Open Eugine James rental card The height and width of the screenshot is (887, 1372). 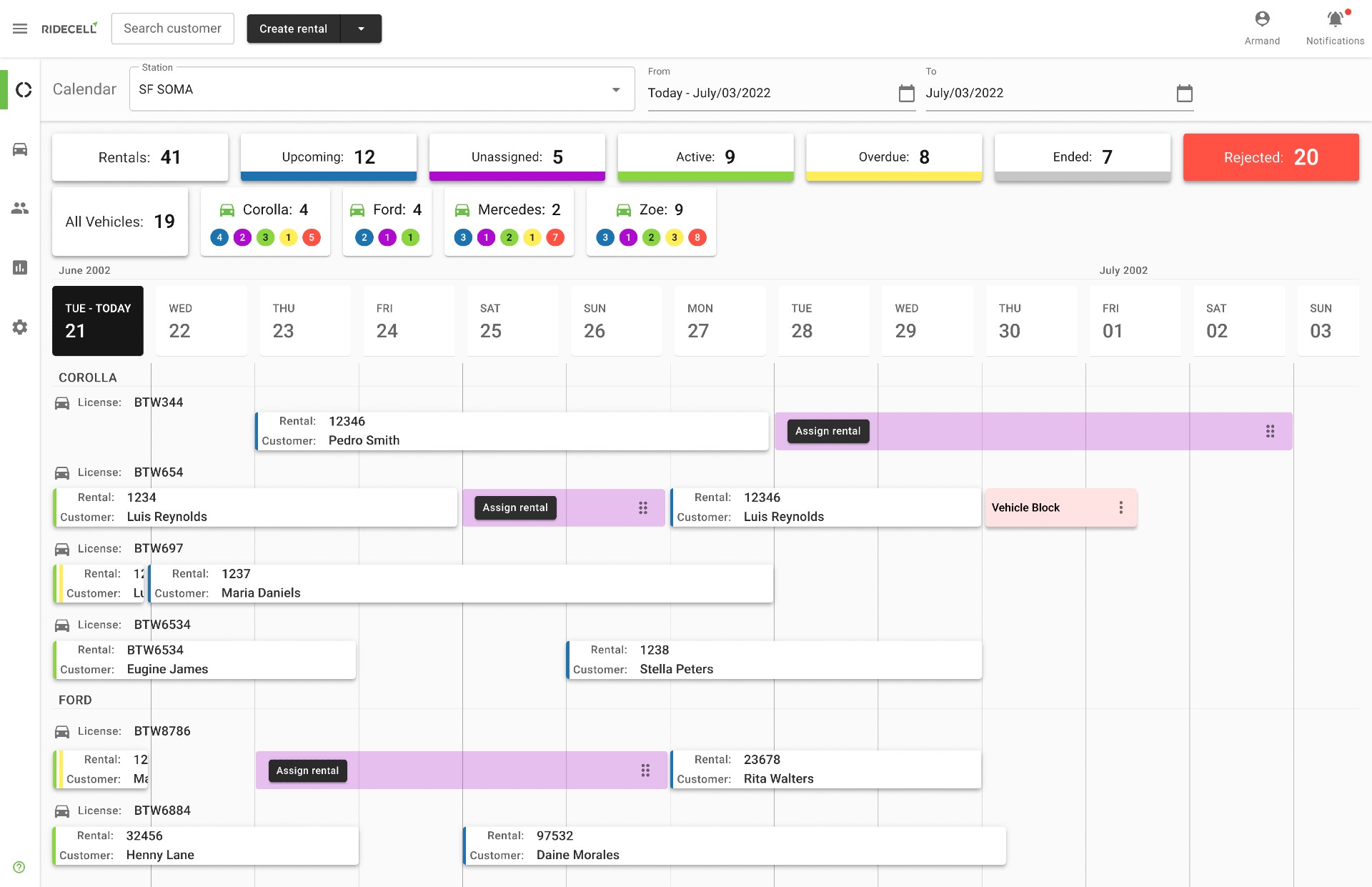click(x=204, y=660)
